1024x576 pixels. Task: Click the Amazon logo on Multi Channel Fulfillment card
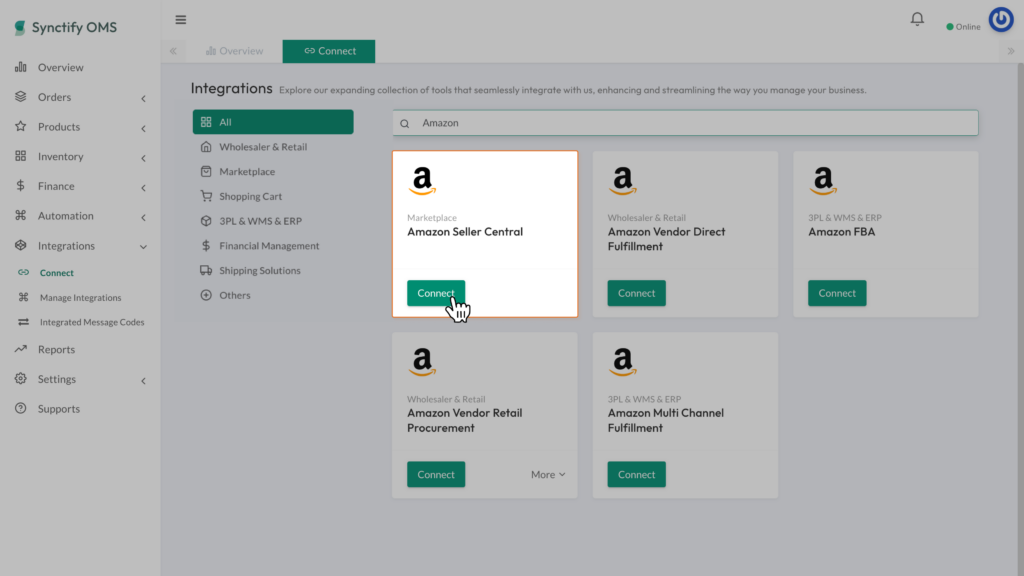622,362
